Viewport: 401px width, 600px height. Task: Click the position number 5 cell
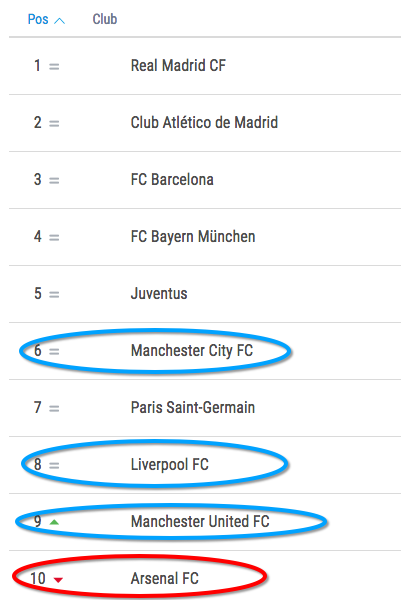[37, 293]
